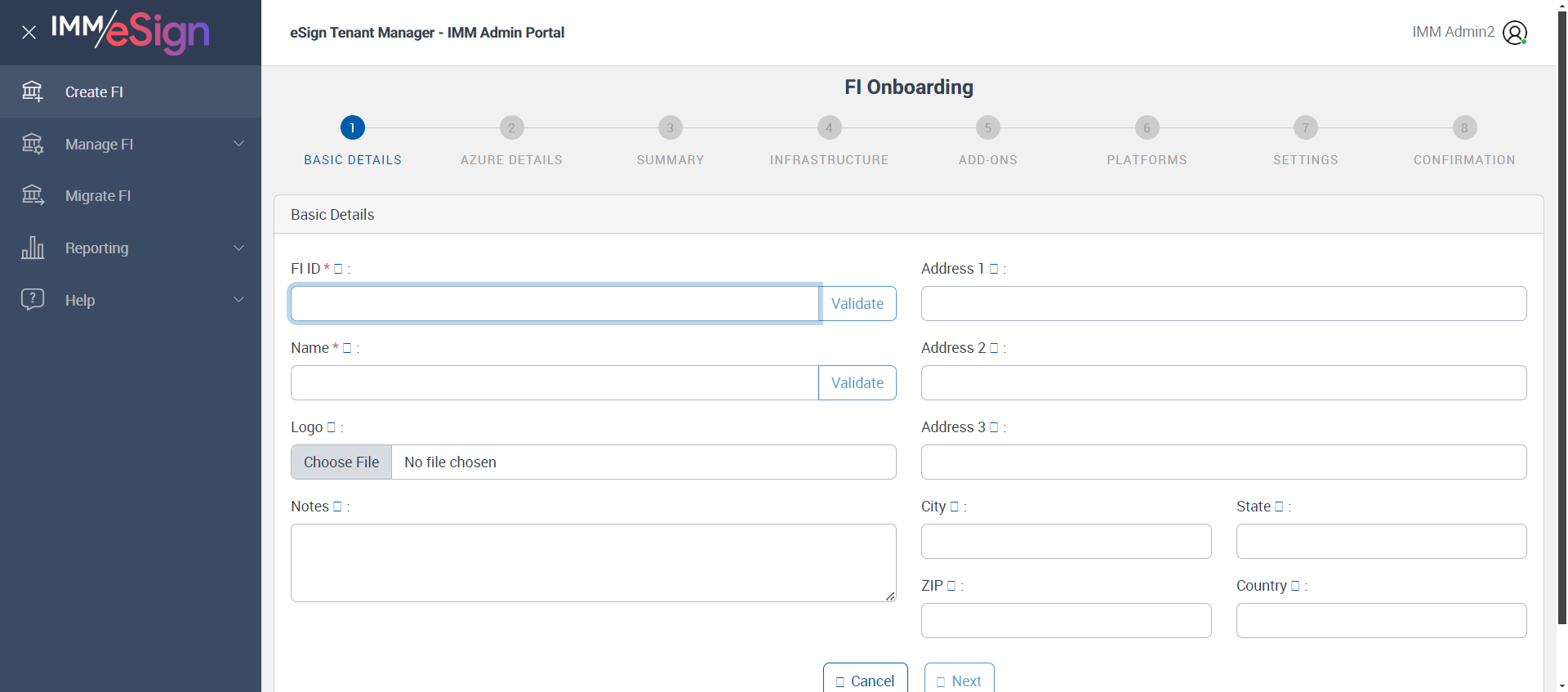
Task: Click the Next button
Action: 959,681
